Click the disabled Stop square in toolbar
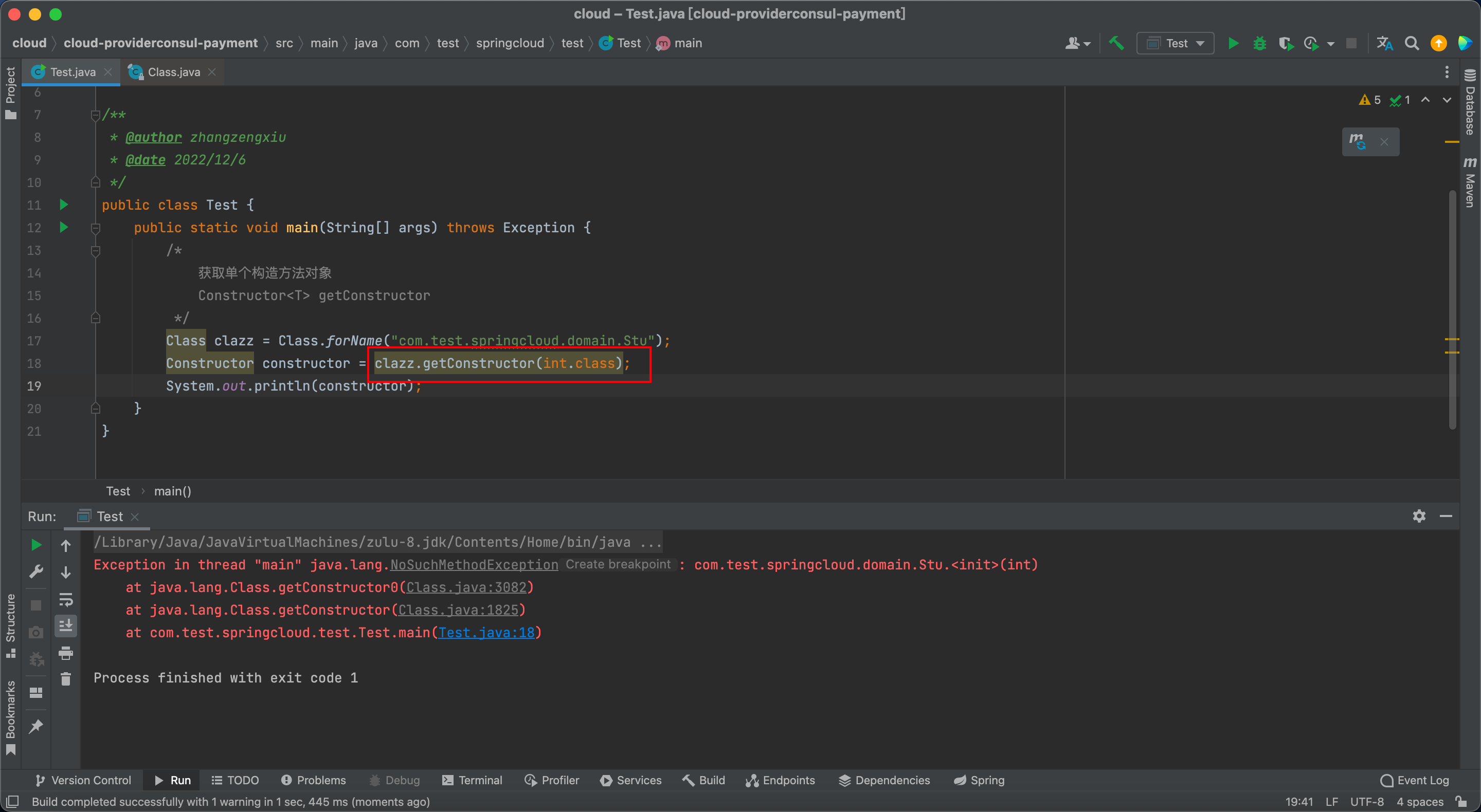The width and height of the screenshot is (1481, 812). (1351, 43)
